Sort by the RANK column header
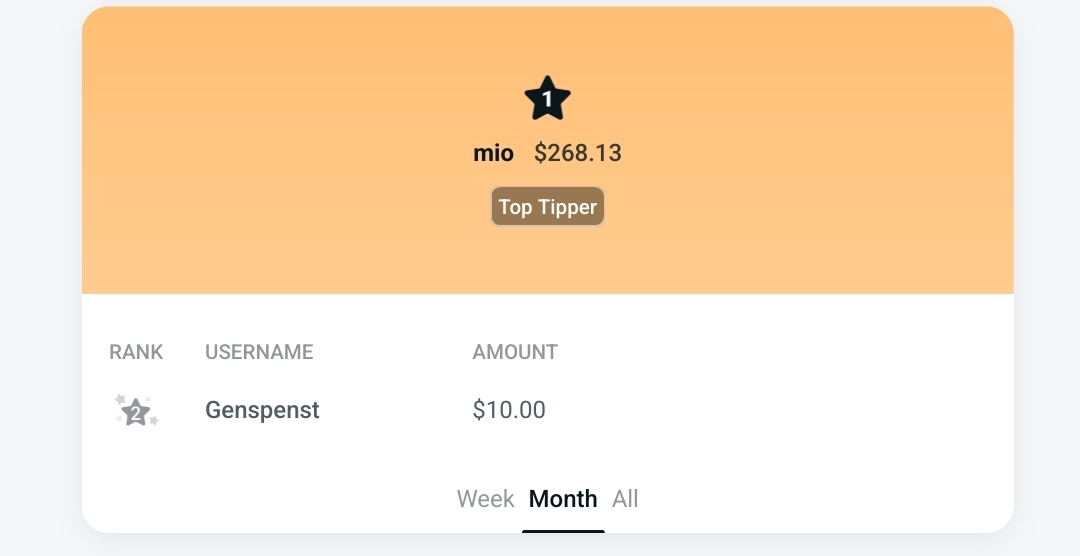The image size is (1080, 556). 136,352
